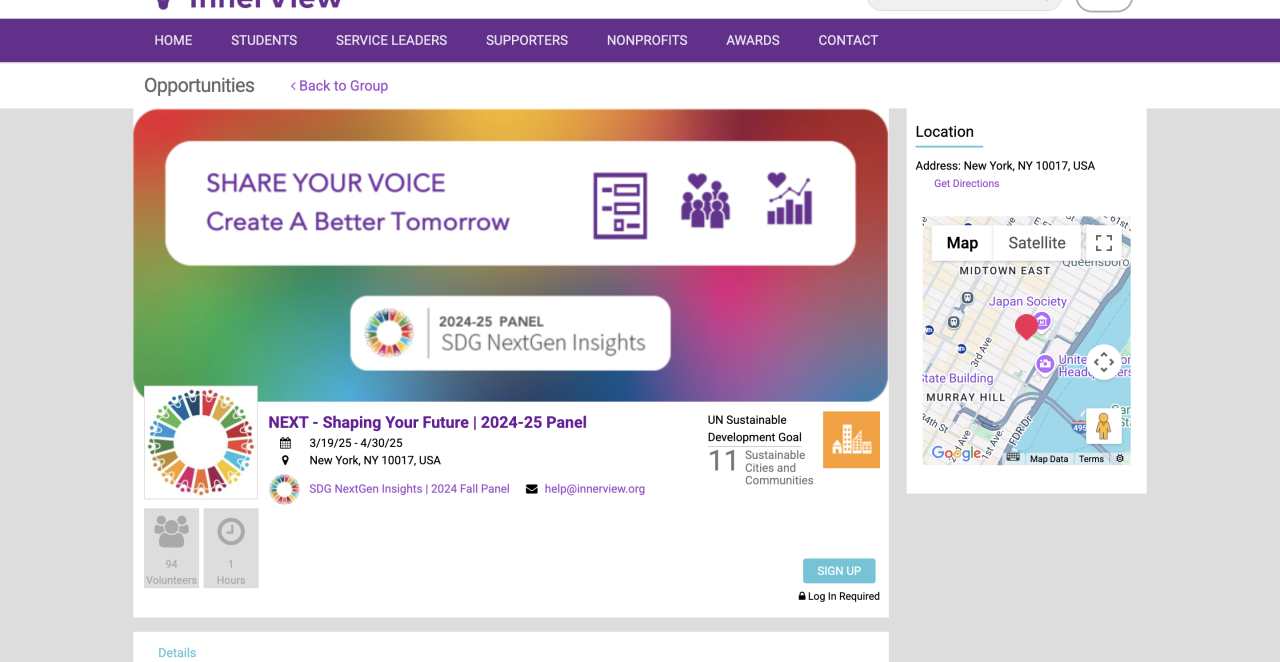Click the SIGN UP button
1280x662 pixels.
tap(839, 571)
